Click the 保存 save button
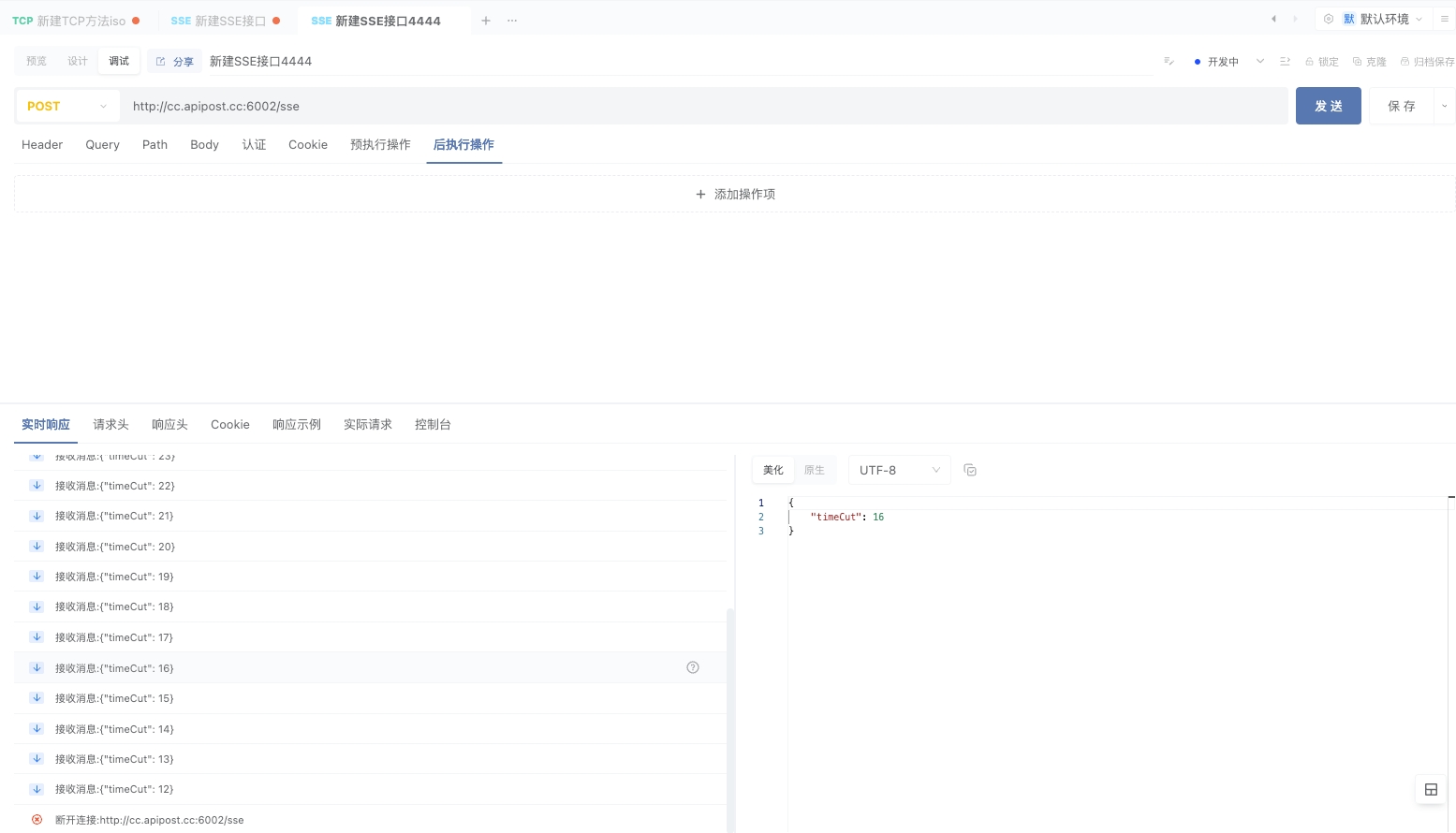Image resolution: width=1456 pixels, height=833 pixels. [x=1401, y=106]
